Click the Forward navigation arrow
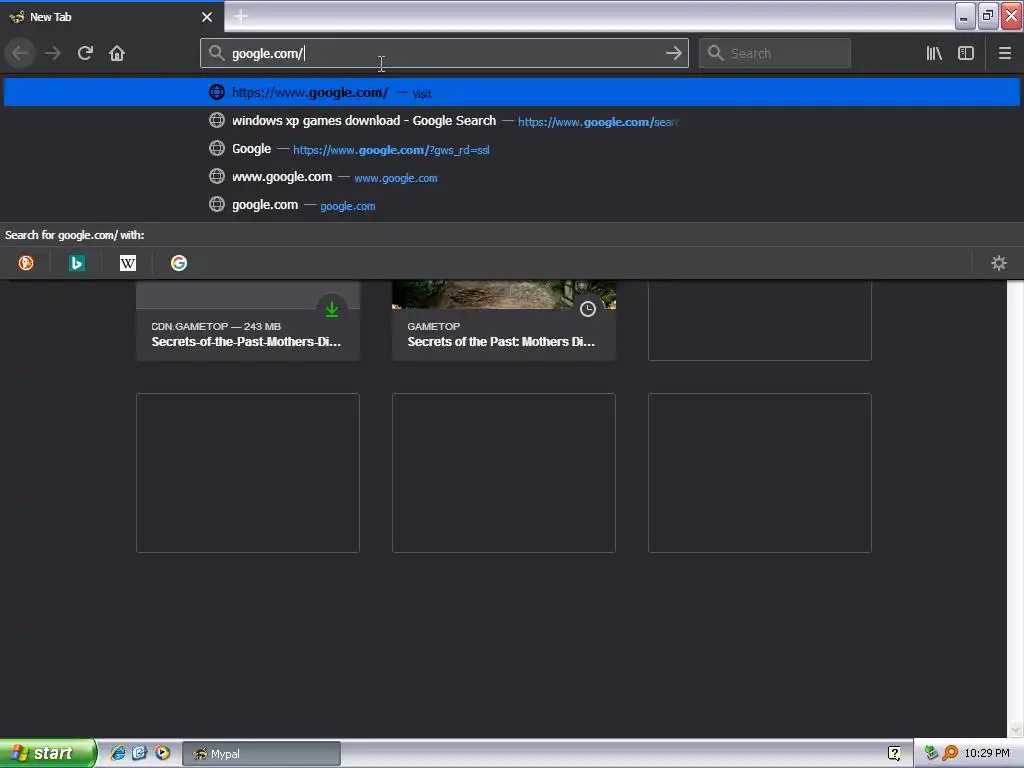 53,53
